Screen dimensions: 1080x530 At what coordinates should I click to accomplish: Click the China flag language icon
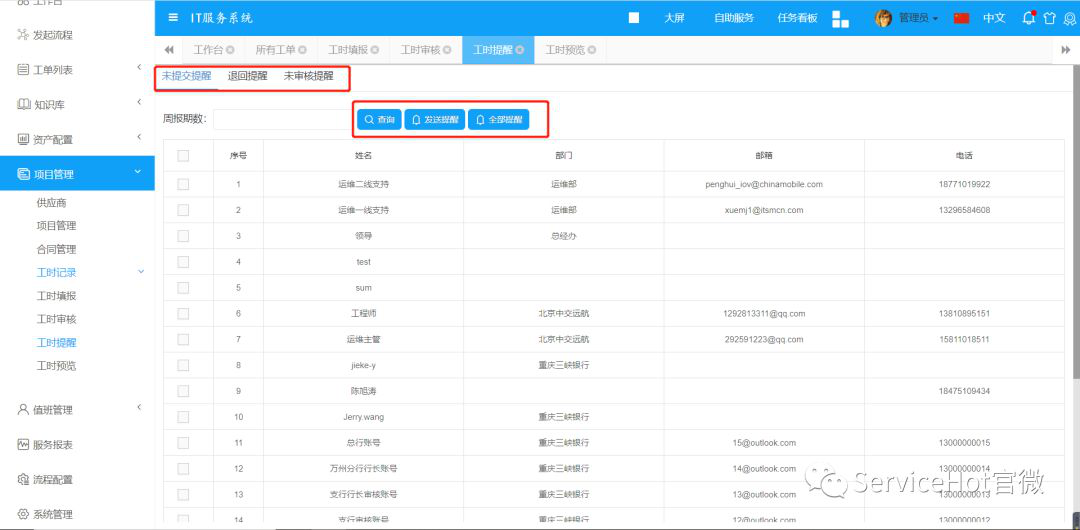[962, 18]
